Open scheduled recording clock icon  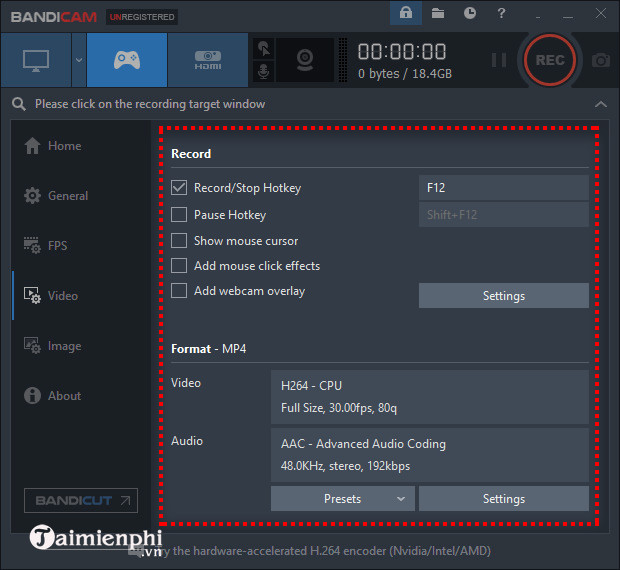click(x=470, y=13)
